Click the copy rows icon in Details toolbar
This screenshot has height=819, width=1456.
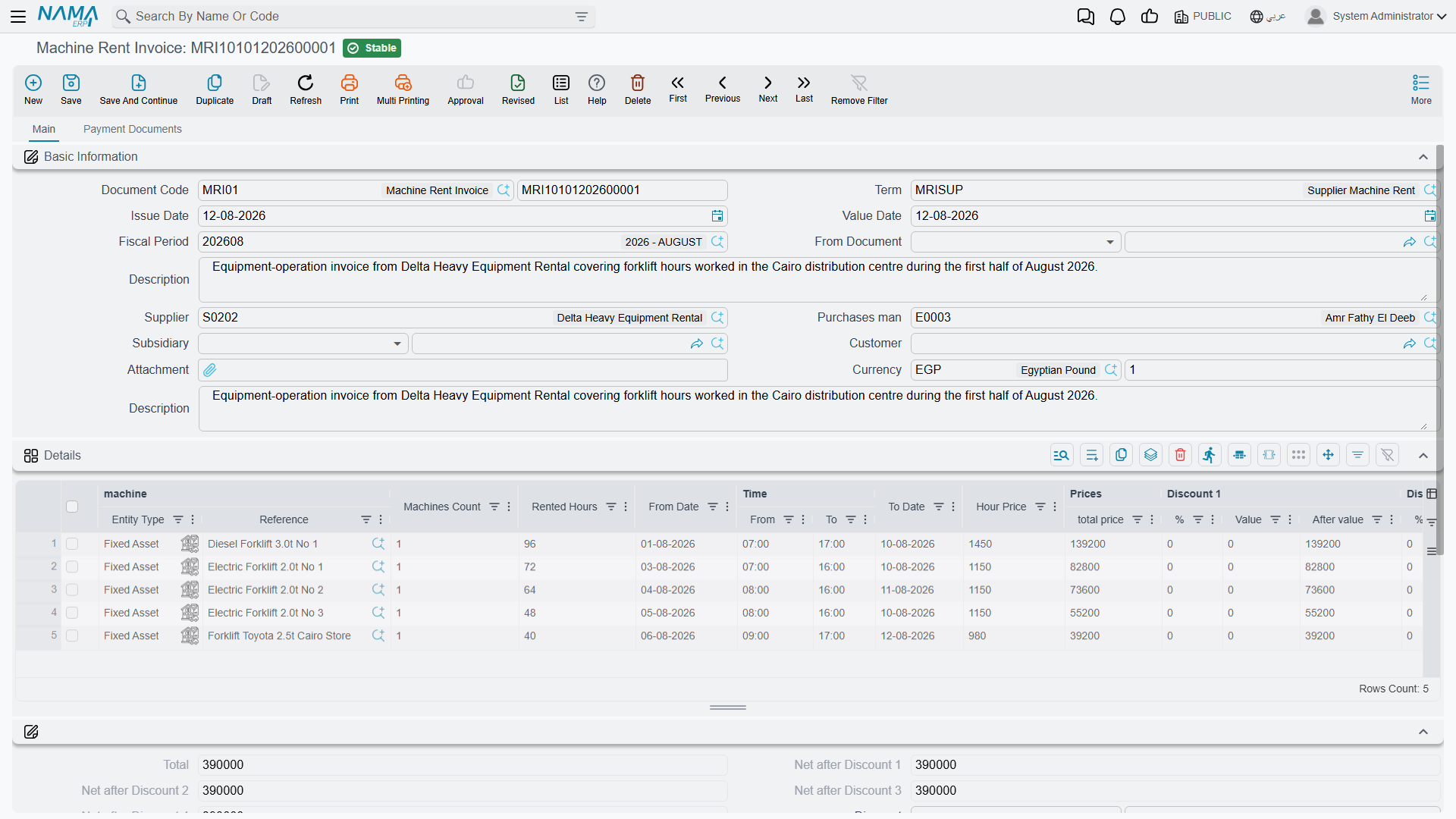click(1121, 455)
